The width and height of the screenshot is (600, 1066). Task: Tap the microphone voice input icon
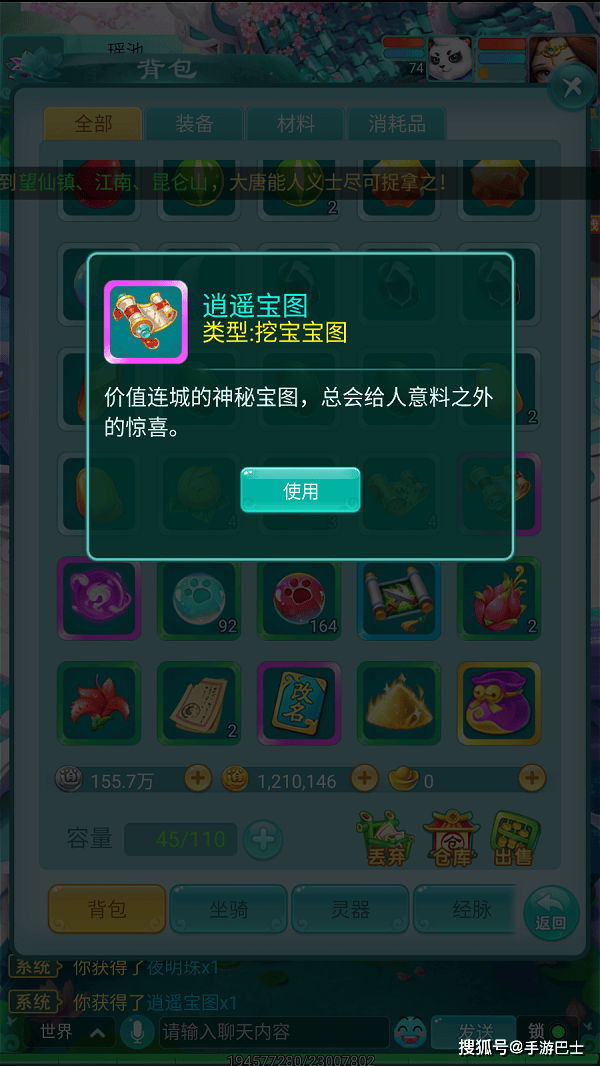pos(137,1033)
